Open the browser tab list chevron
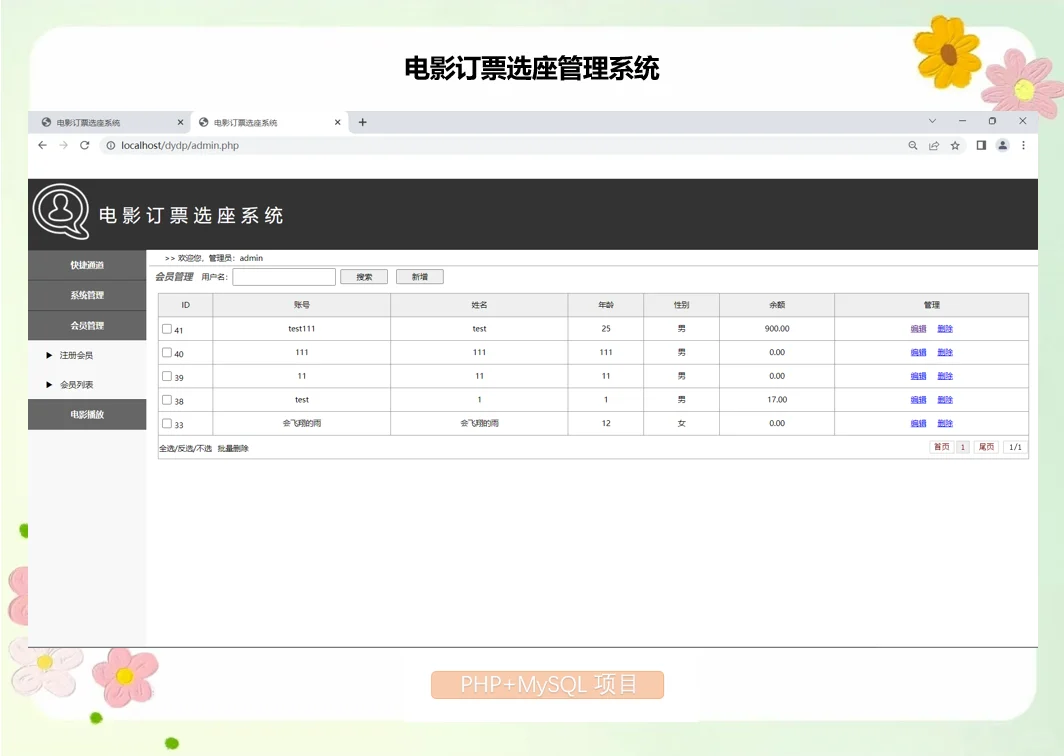Image resolution: width=1064 pixels, height=756 pixels. pyautogui.click(x=933, y=121)
